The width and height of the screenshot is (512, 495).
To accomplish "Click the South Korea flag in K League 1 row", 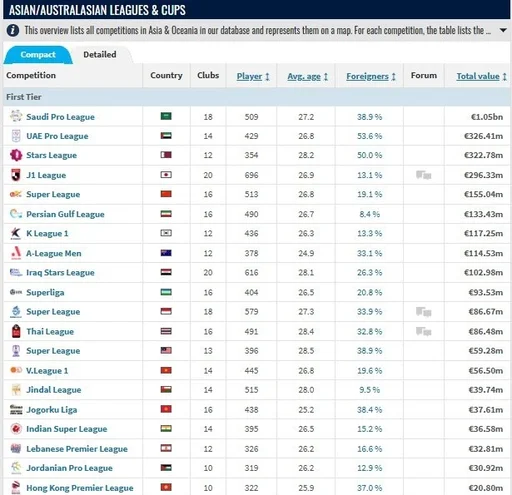I will pyautogui.click(x=166, y=233).
